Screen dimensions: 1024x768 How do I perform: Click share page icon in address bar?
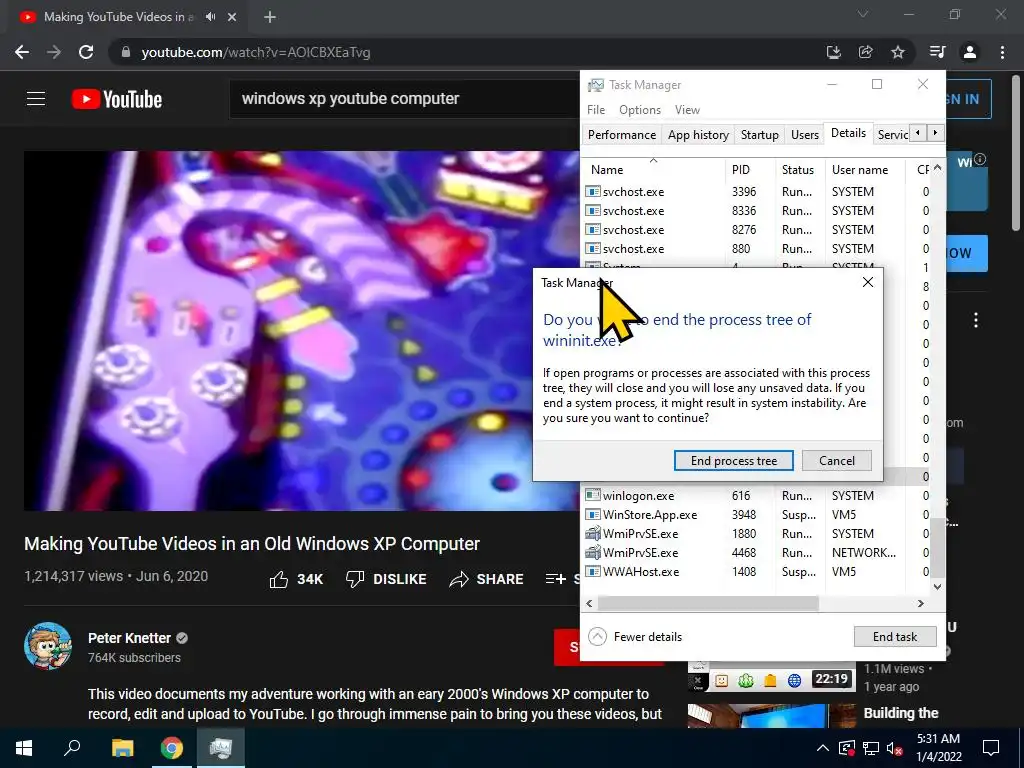pos(866,52)
